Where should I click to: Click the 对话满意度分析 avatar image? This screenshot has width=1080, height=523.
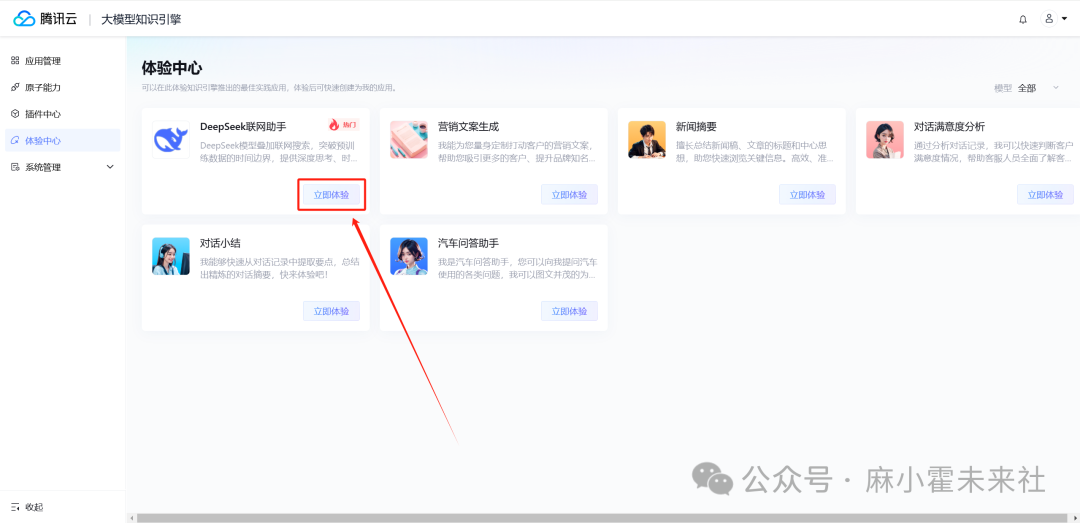click(x=885, y=140)
